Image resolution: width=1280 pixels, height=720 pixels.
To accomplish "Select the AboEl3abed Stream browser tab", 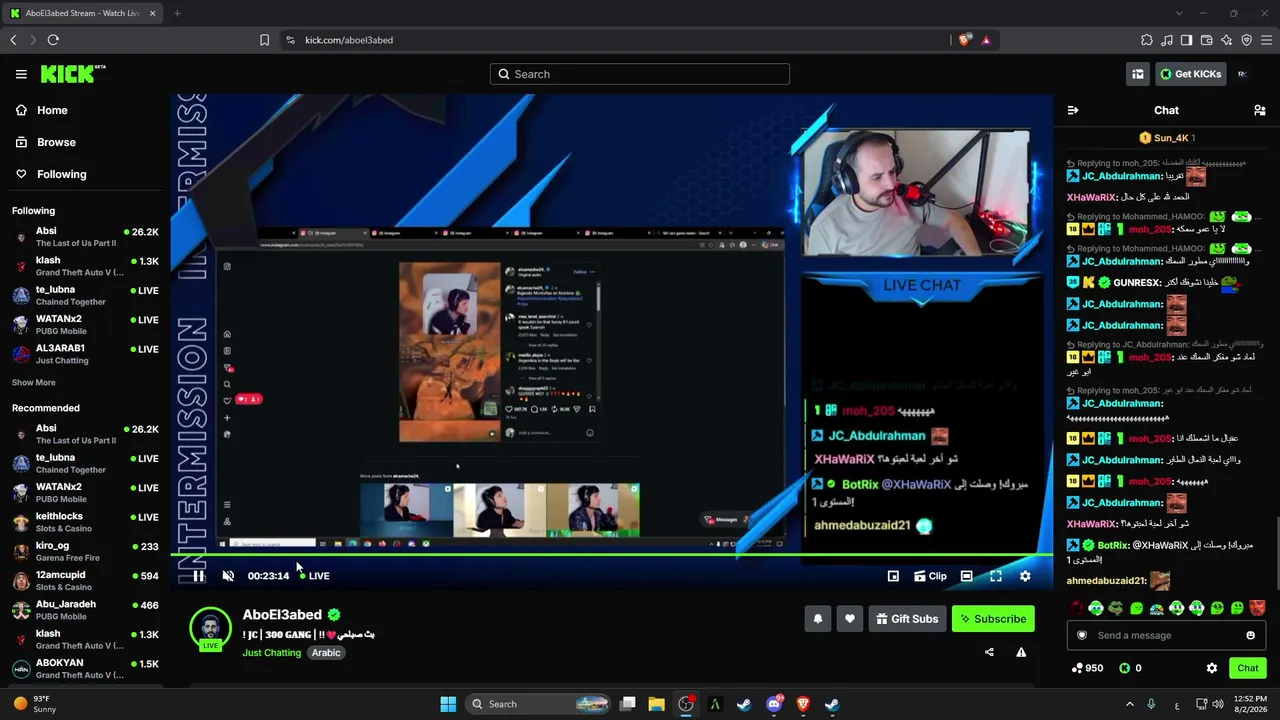I will tap(84, 13).
